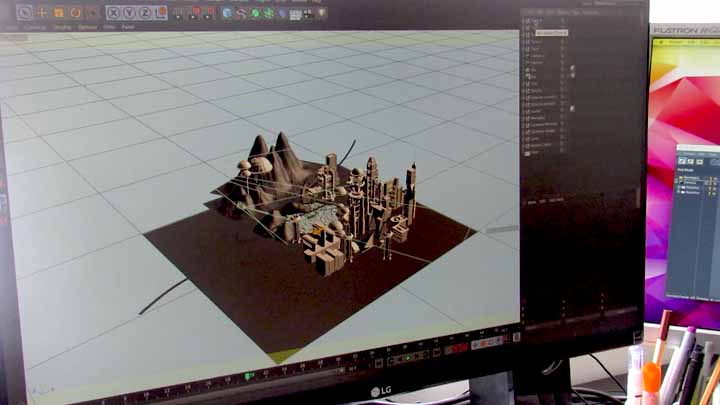The image size is (720, 405).
Task: Click the Render View icon
Action: [179, 13]
